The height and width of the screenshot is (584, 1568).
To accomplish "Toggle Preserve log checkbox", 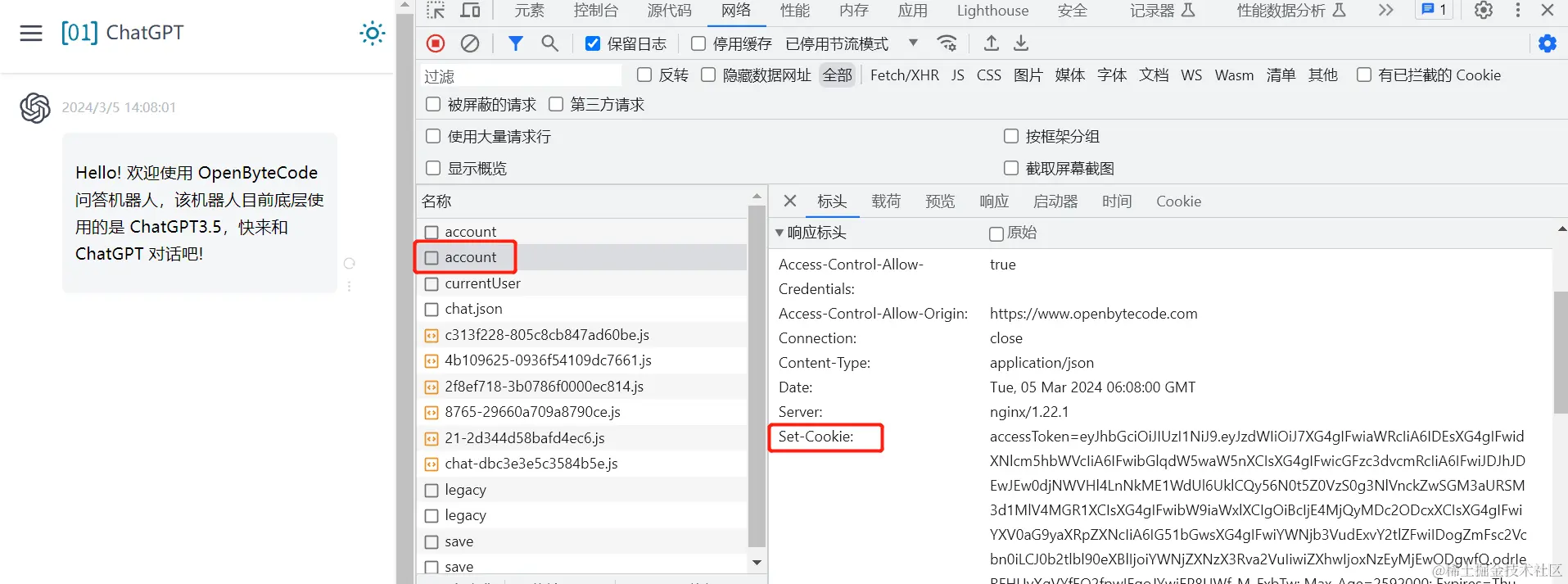I will point(593,43).
